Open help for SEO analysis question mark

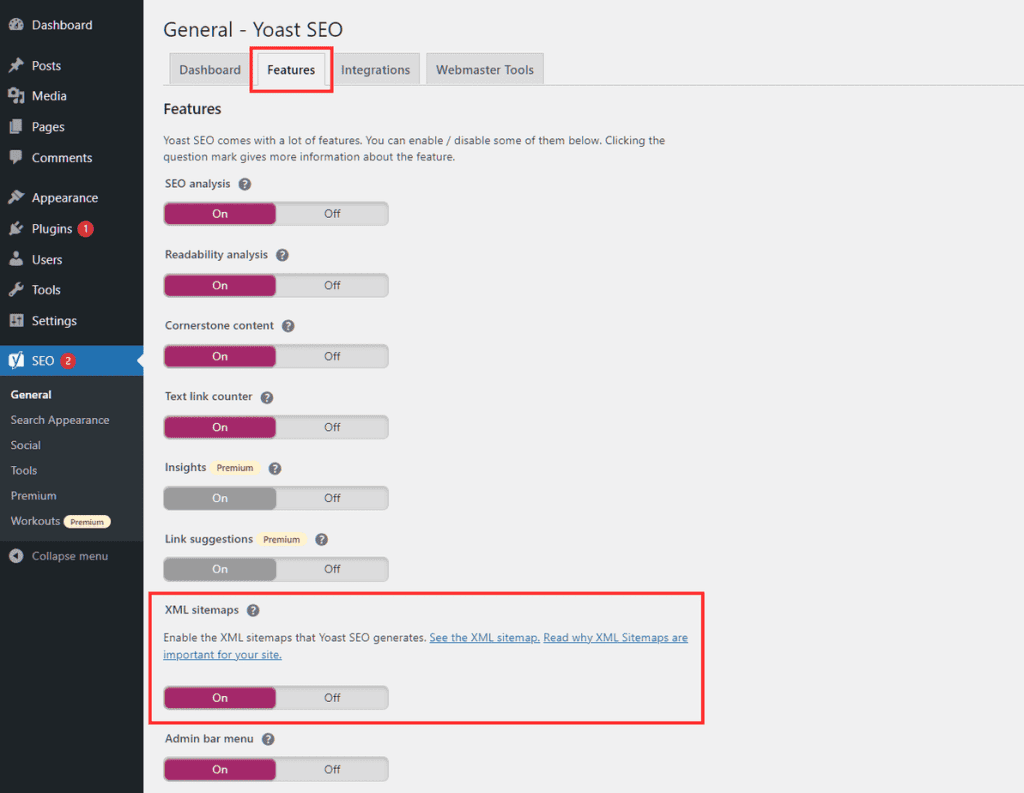point(245,184)
